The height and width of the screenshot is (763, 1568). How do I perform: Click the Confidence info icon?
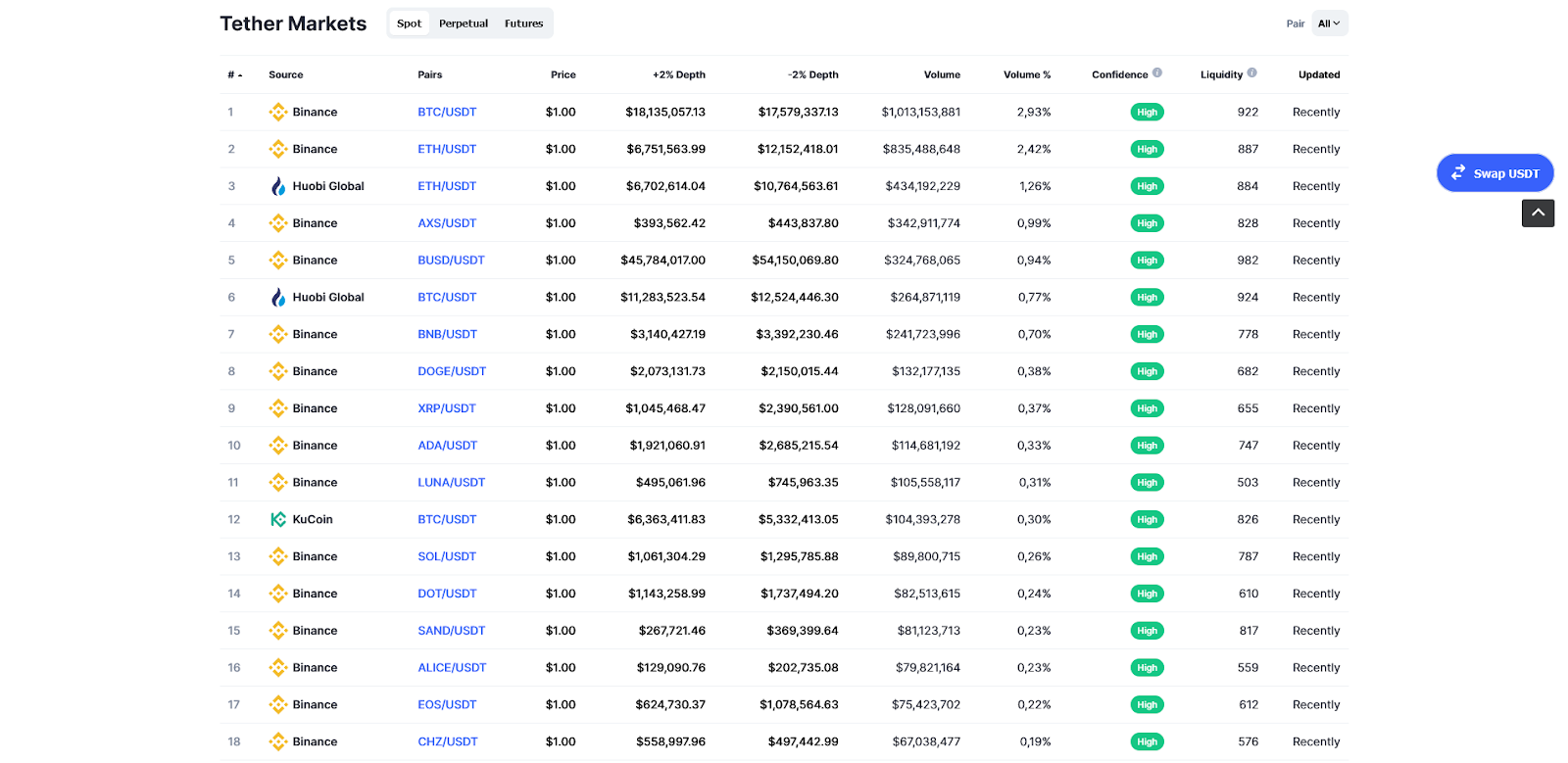pyautogui.click(x=1157, y=72)
